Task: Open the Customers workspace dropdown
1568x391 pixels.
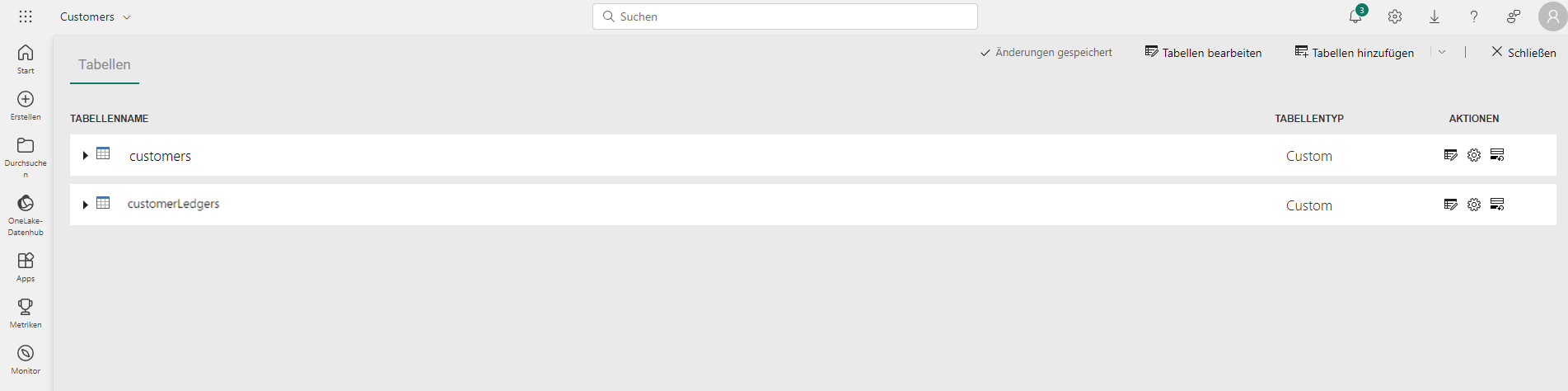Action: point(96,16)
